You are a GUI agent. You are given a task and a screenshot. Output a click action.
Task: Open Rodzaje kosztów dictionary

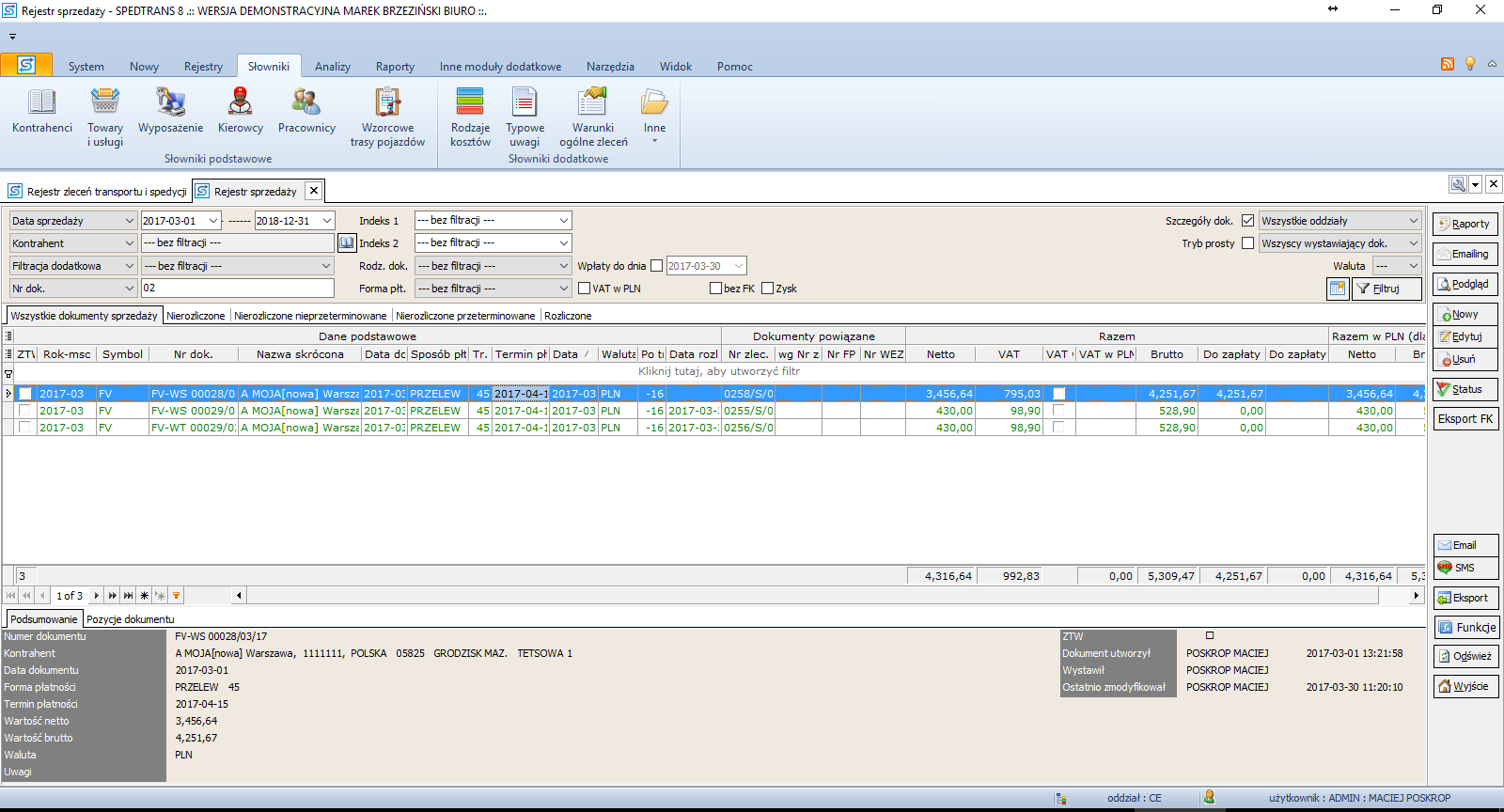[x=470, y=117]
